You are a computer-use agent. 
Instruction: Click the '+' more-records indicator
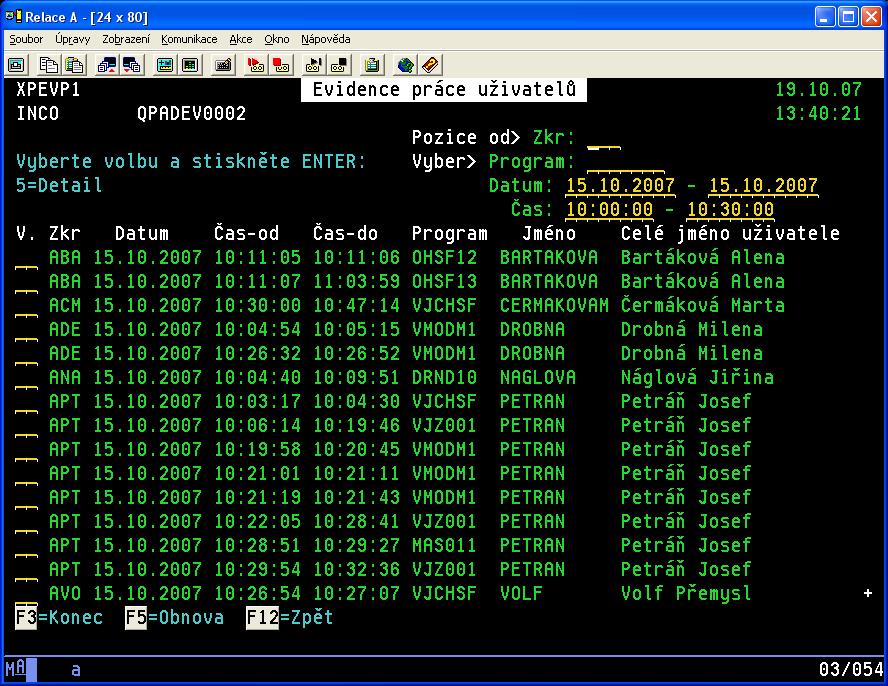[868, 593]
